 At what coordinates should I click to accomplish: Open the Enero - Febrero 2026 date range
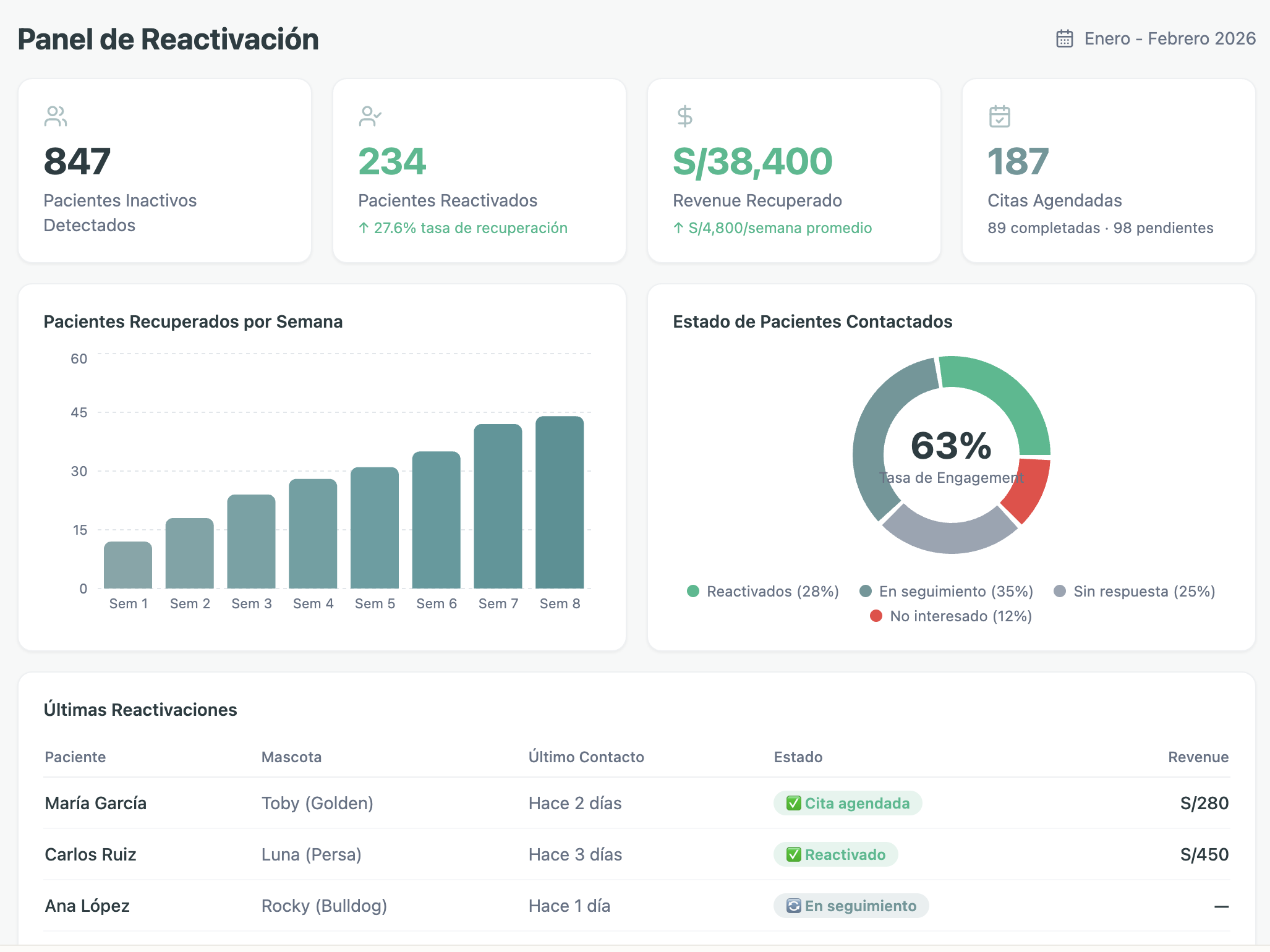click(x=1169, y=38)
